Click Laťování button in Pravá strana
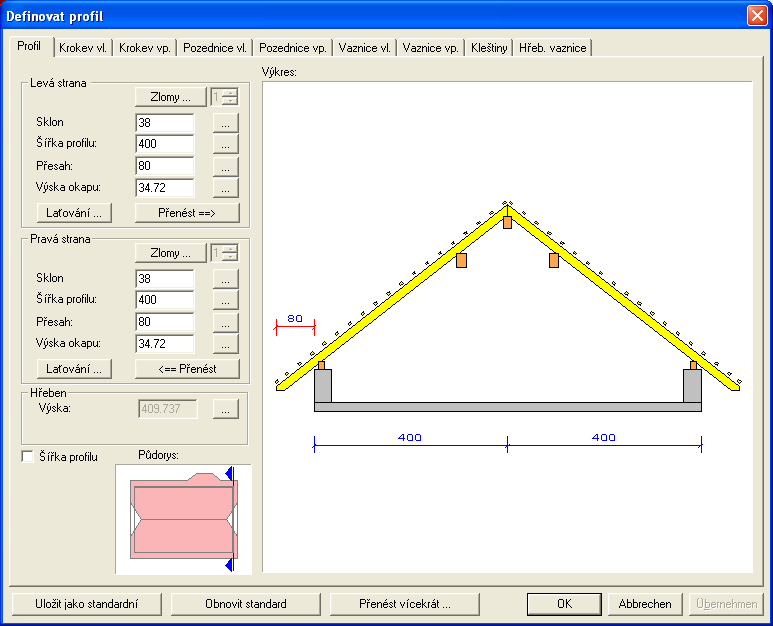 [x=74, y=369]
